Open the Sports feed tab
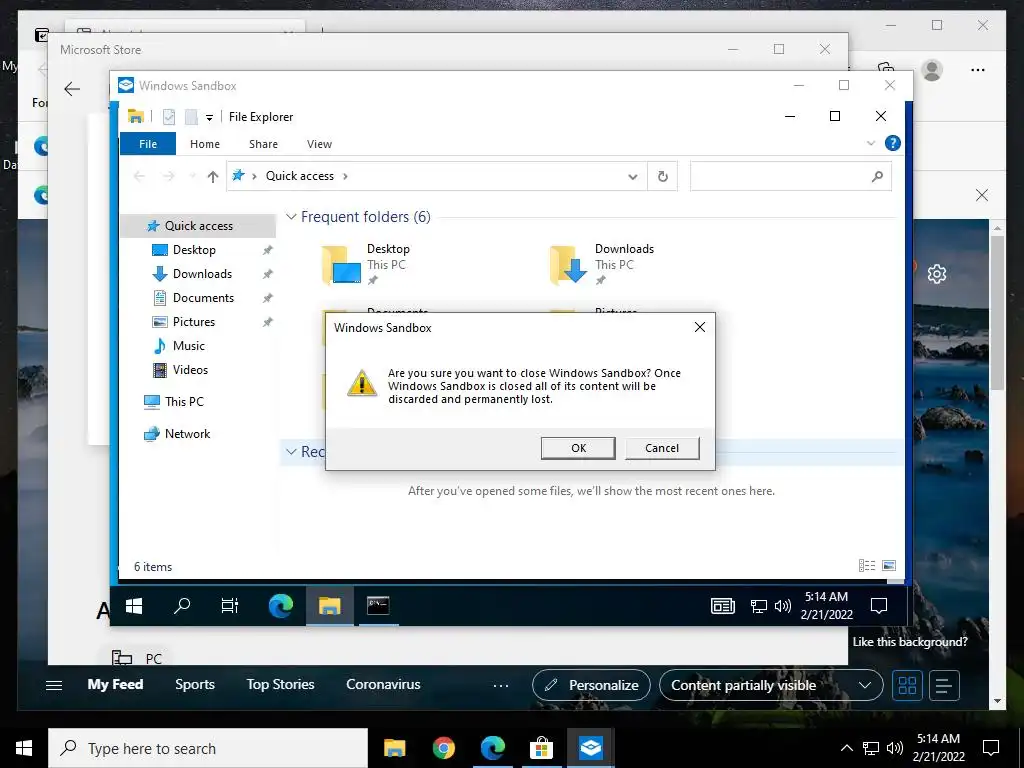Viewport: 1024px width, 768px height. click(195, 684)
